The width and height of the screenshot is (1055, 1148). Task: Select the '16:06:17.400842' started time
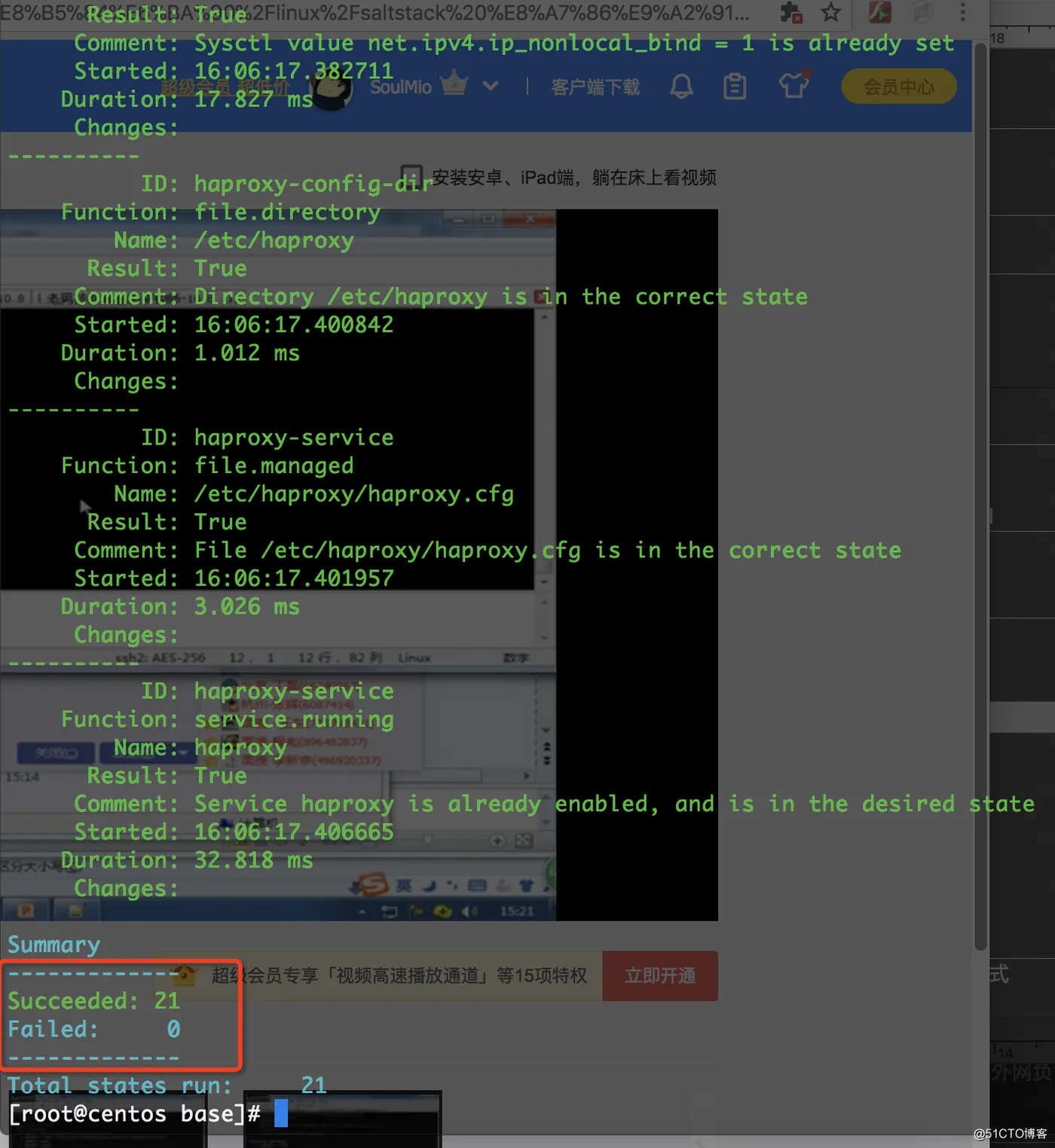(294, 325)
